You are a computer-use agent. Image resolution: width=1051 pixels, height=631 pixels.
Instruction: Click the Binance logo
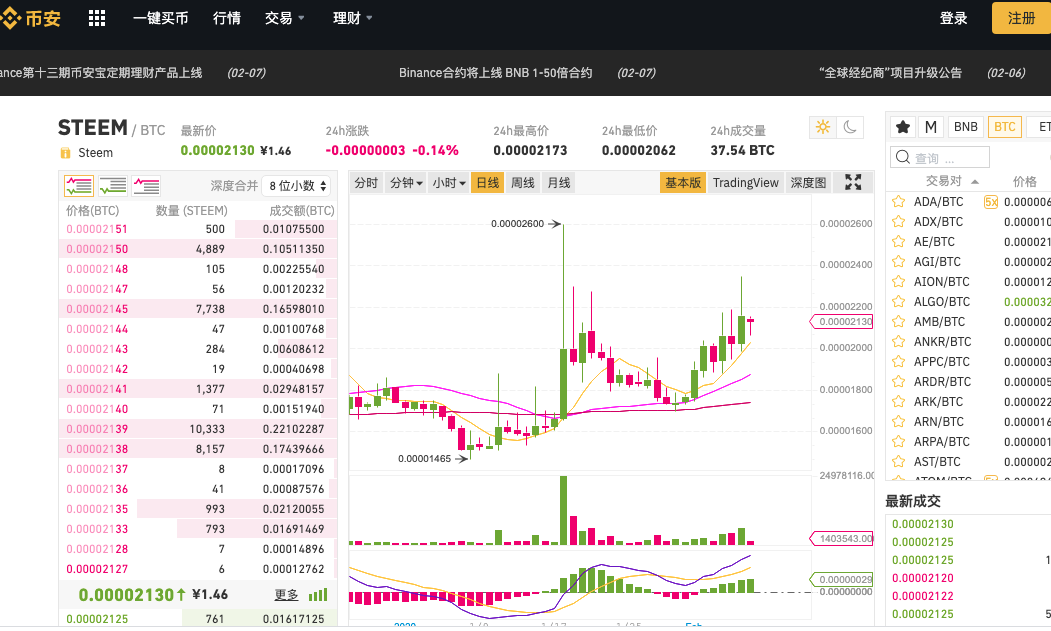click(x=30, y=18)
